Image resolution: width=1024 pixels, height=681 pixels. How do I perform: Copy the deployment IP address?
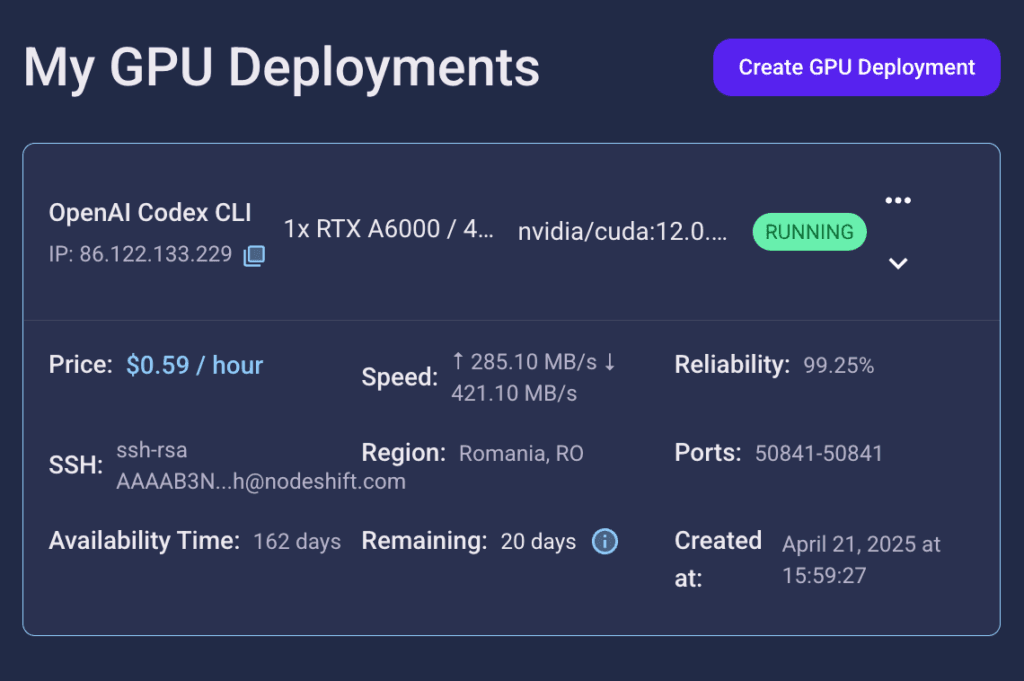point(254,255)
